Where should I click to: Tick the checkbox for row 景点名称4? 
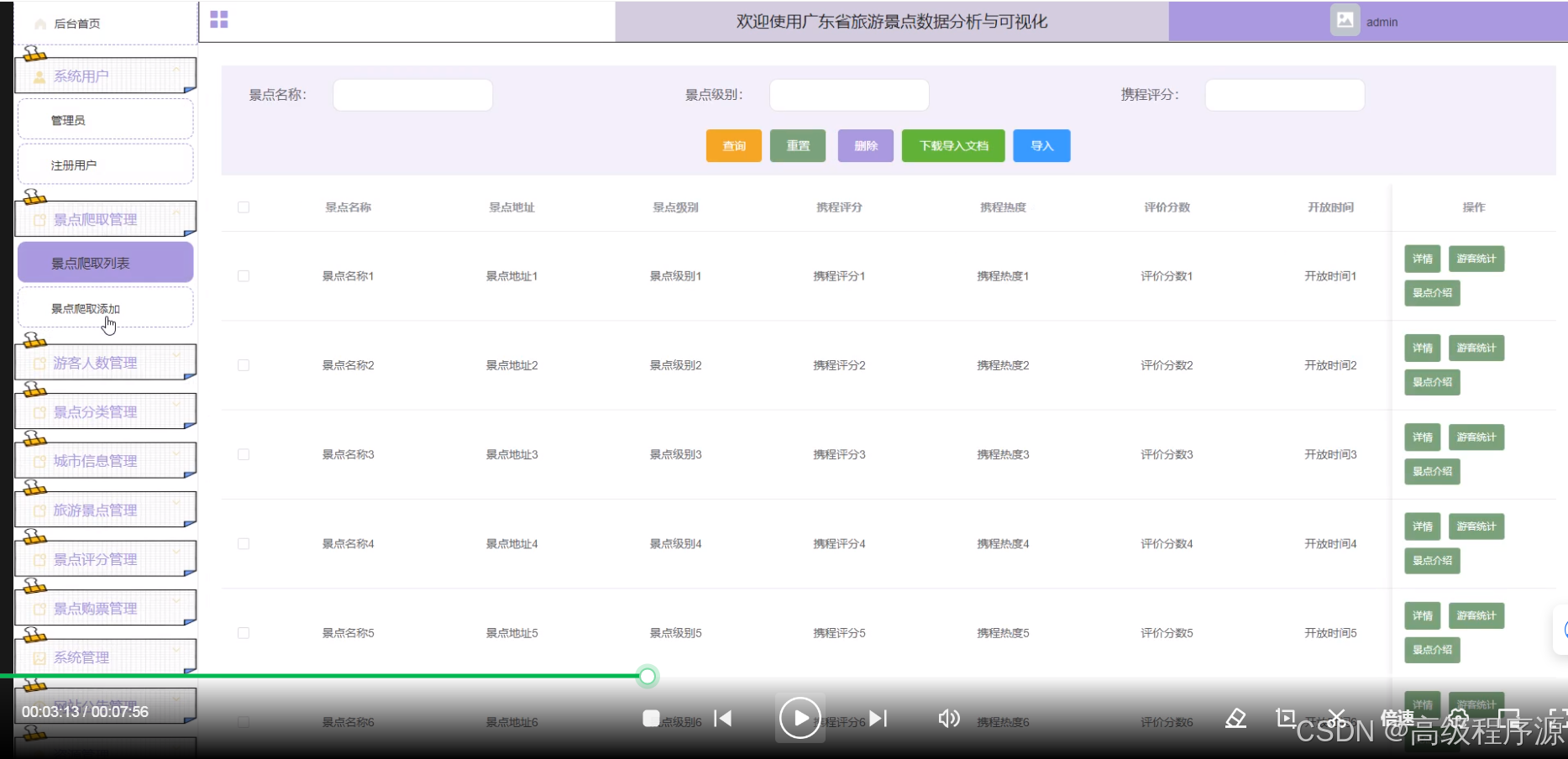244,544
